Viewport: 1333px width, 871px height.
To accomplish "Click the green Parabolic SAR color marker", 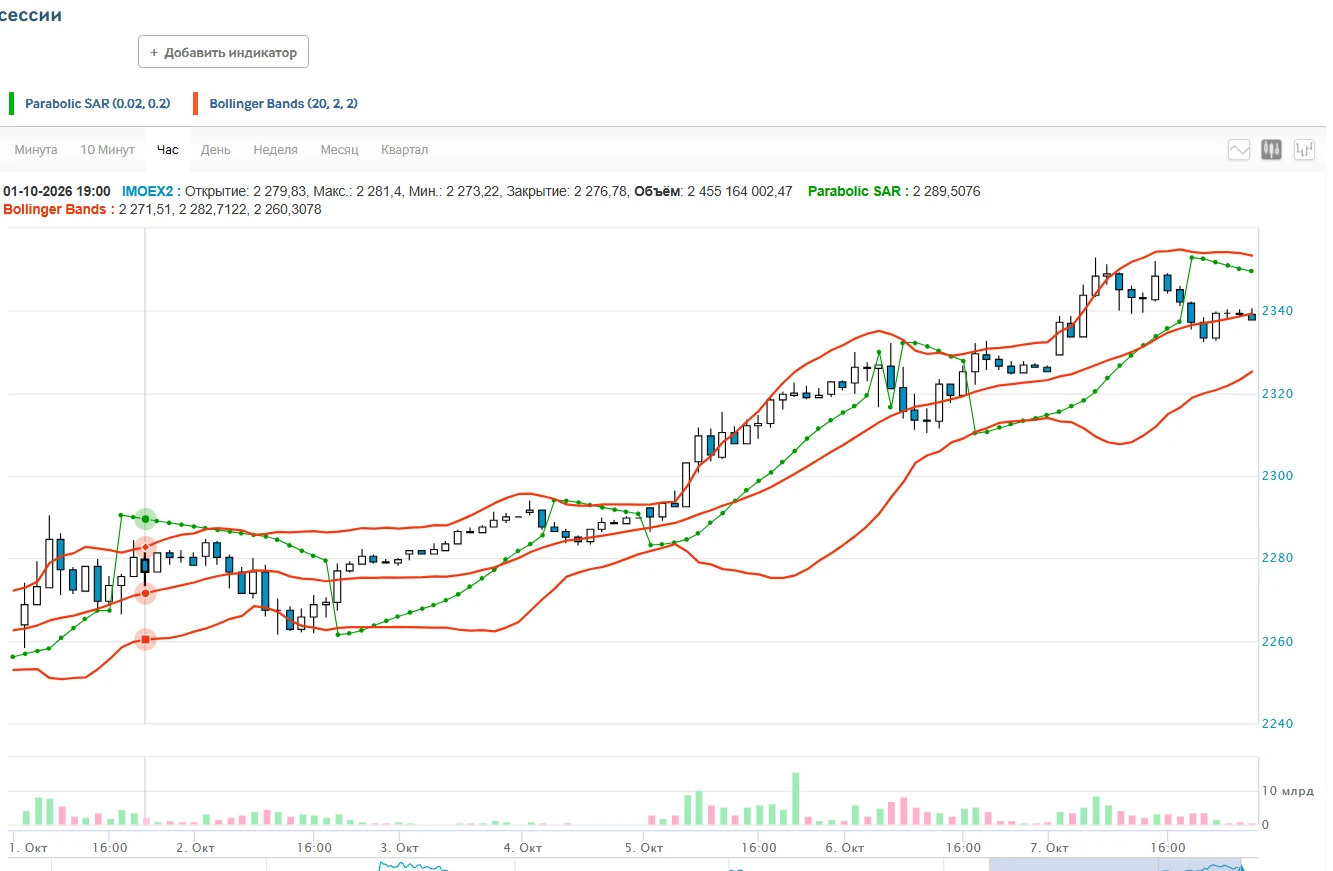I will [12, 103].
